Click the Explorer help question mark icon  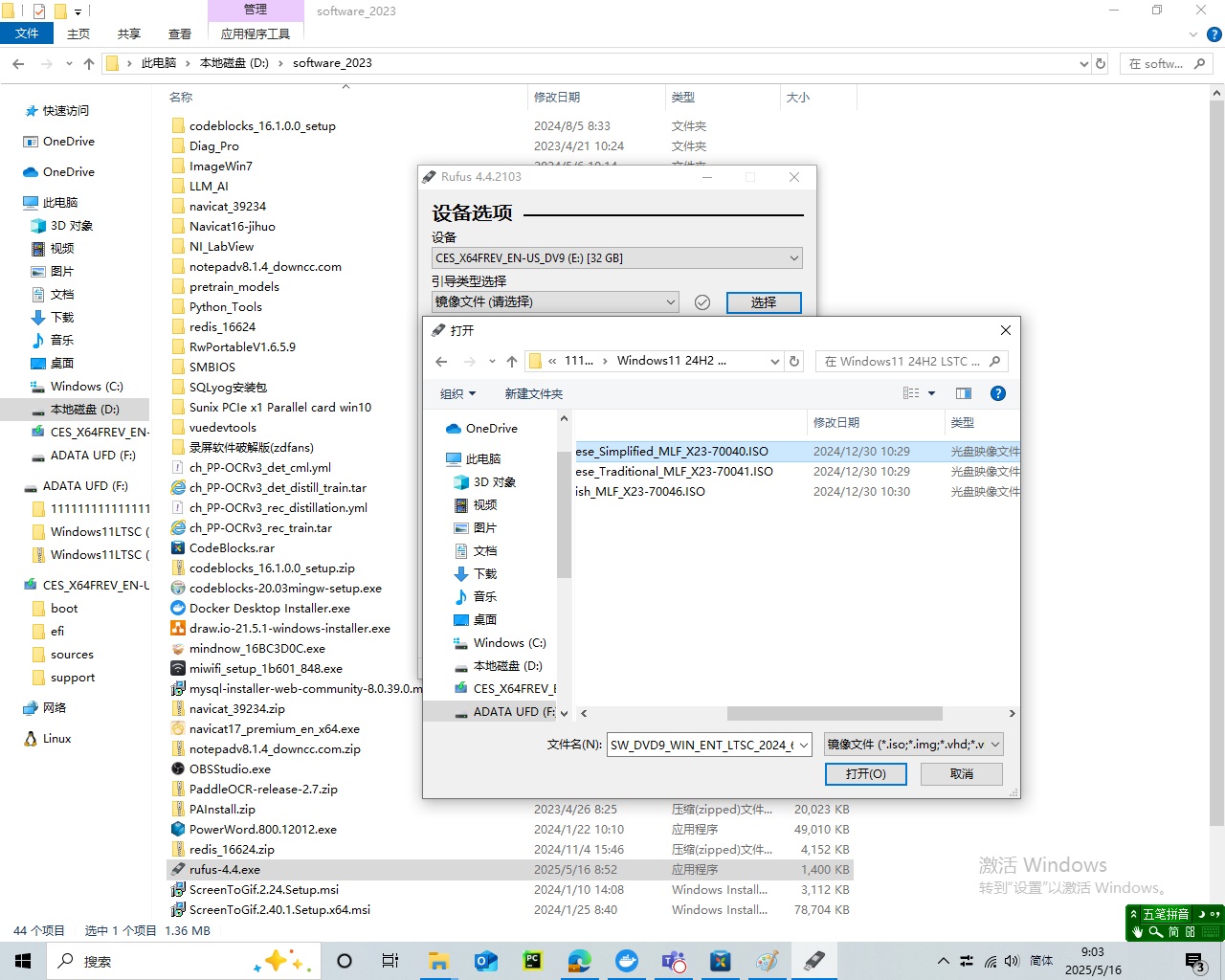1214,34
